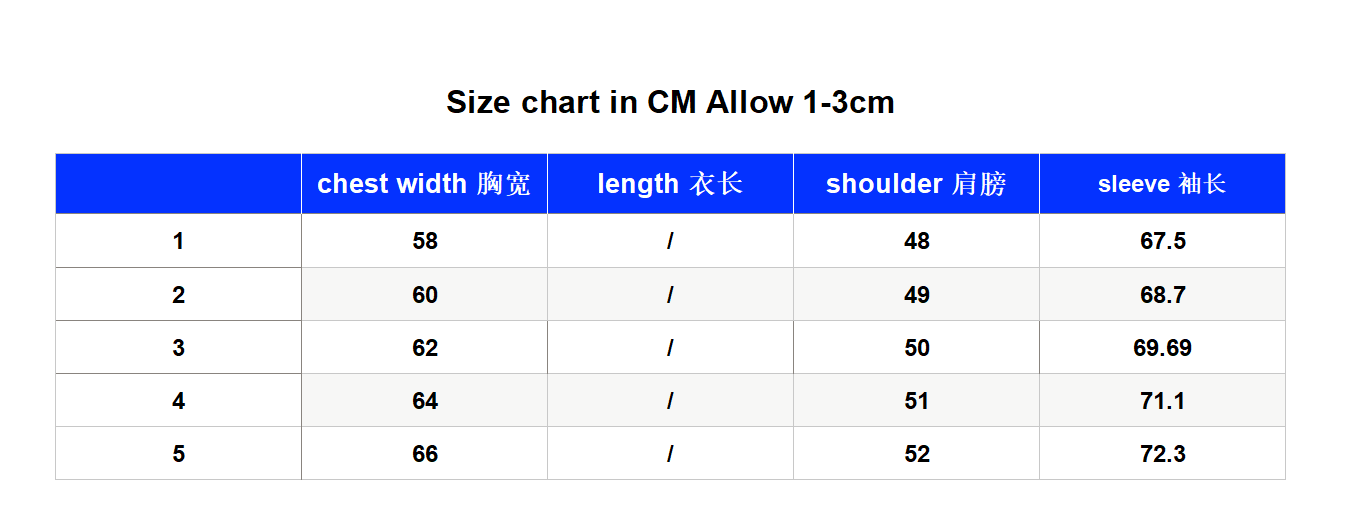Click size row label 3

(178, 348)
